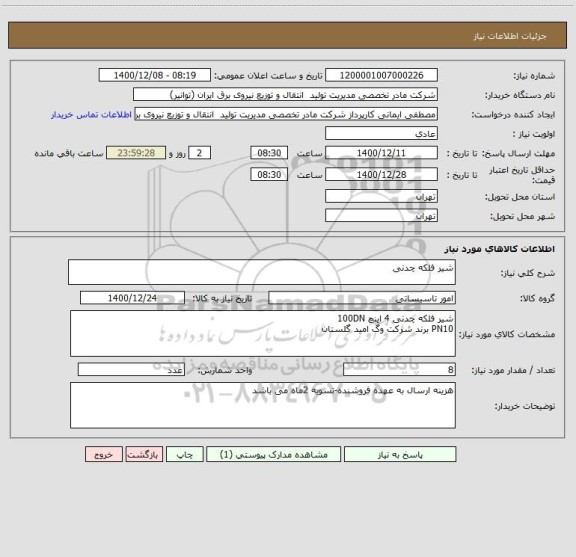576x557 pixels.
Task: Click the شرح کلی نیاز text area
Action: 262,272
